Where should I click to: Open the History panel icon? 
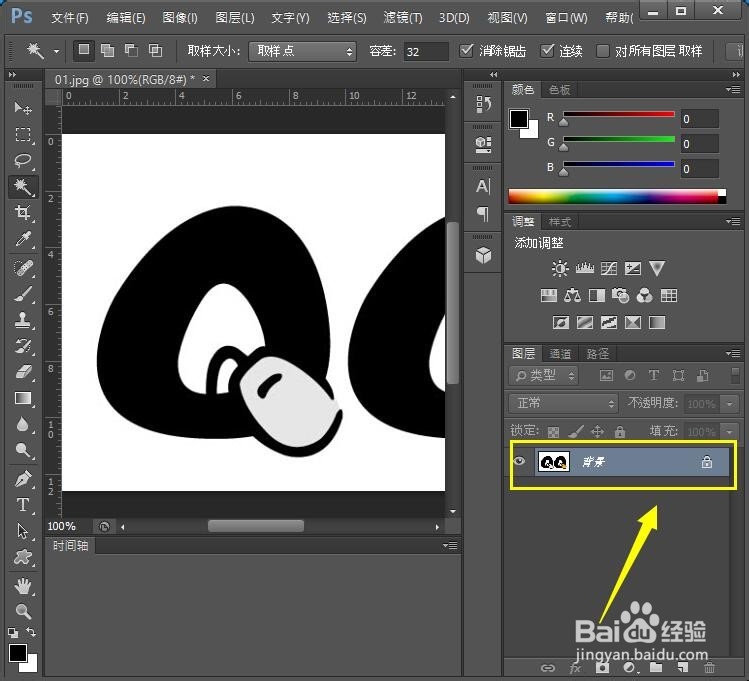(x=483, y=104)
